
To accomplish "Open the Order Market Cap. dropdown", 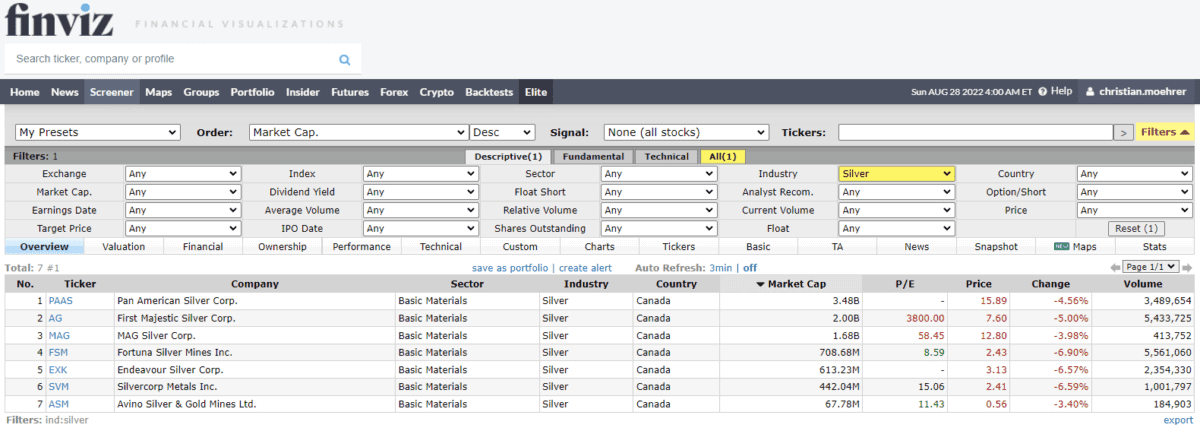I will coord(359,132).
